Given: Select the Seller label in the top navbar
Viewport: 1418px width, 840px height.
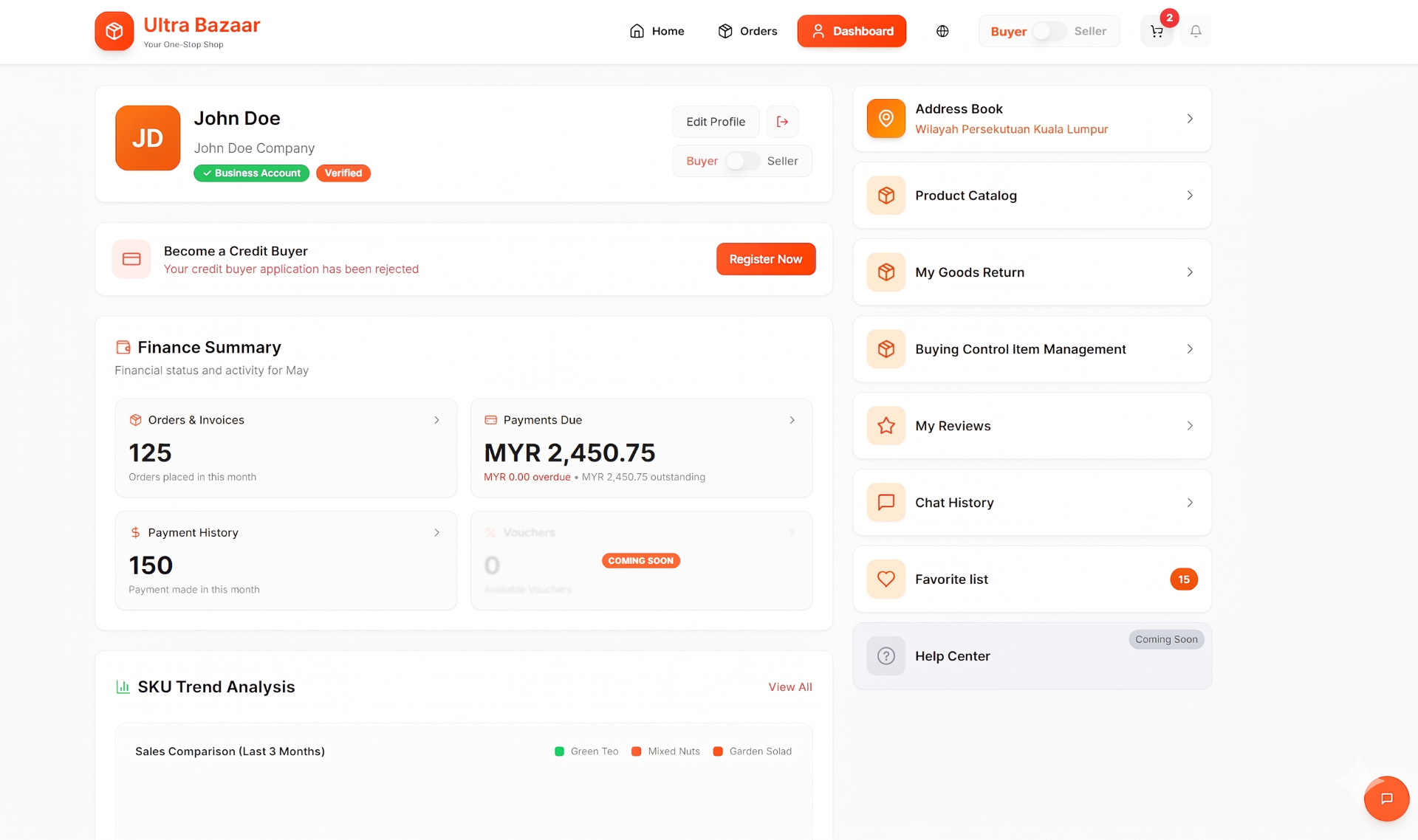Looking at the screenshot, I should [1090, 31].
